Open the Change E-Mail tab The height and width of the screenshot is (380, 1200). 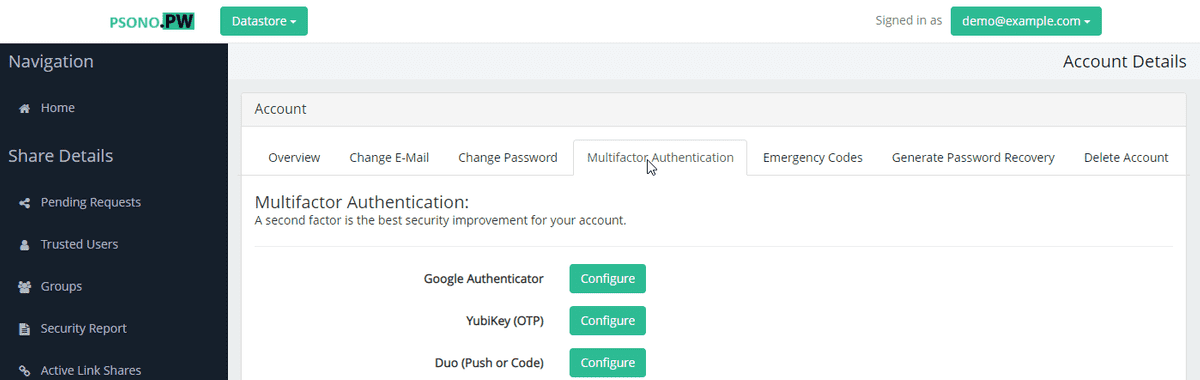pos(389,158)
